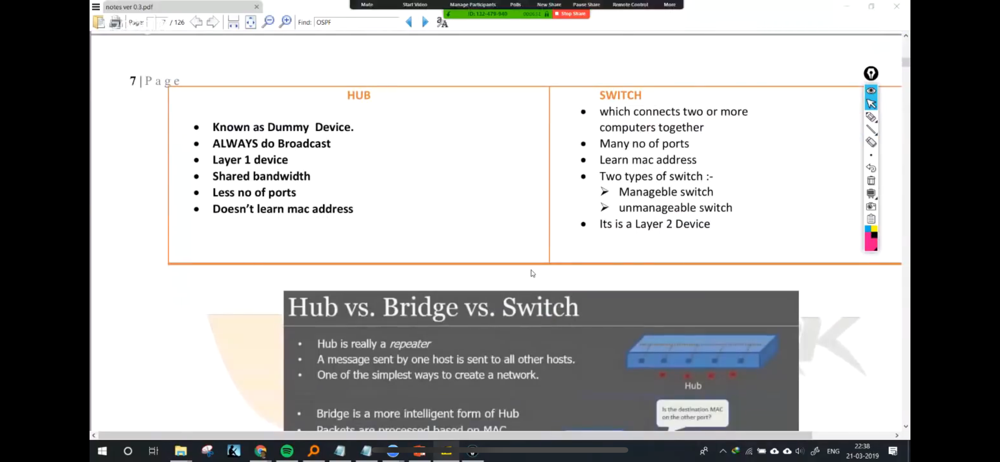The image size is (1000, 462).
Task: Close the notes ver 0.3.pdf tab
Action: [256, 7]
